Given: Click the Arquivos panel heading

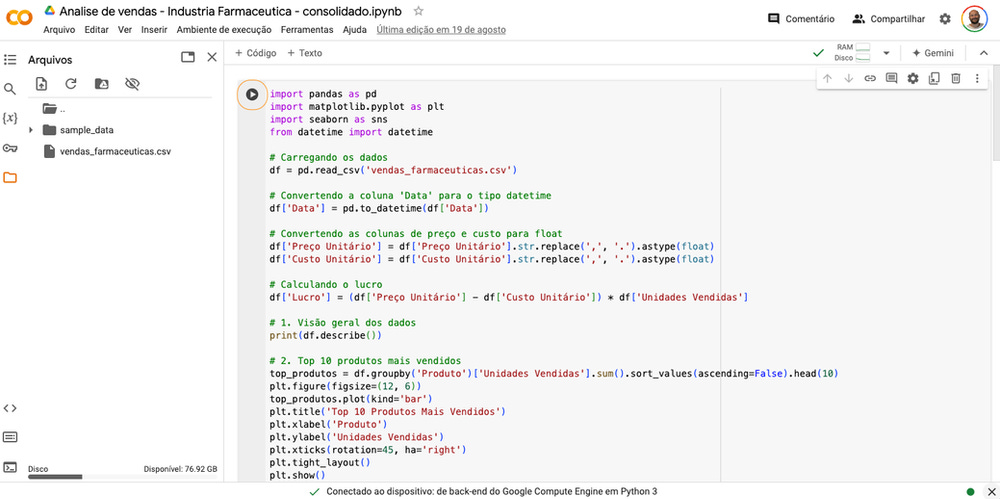Looking at the screenshot, I should coord(50,60).
